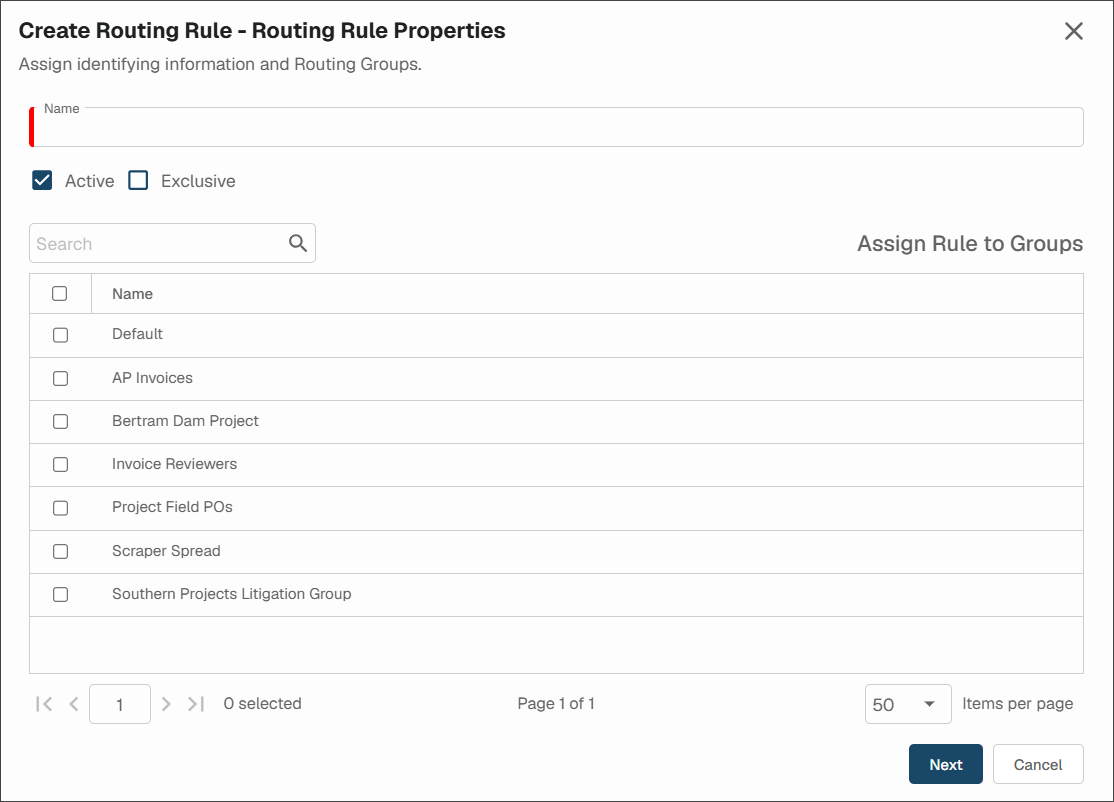Click the Default row text

click(137, 334)
